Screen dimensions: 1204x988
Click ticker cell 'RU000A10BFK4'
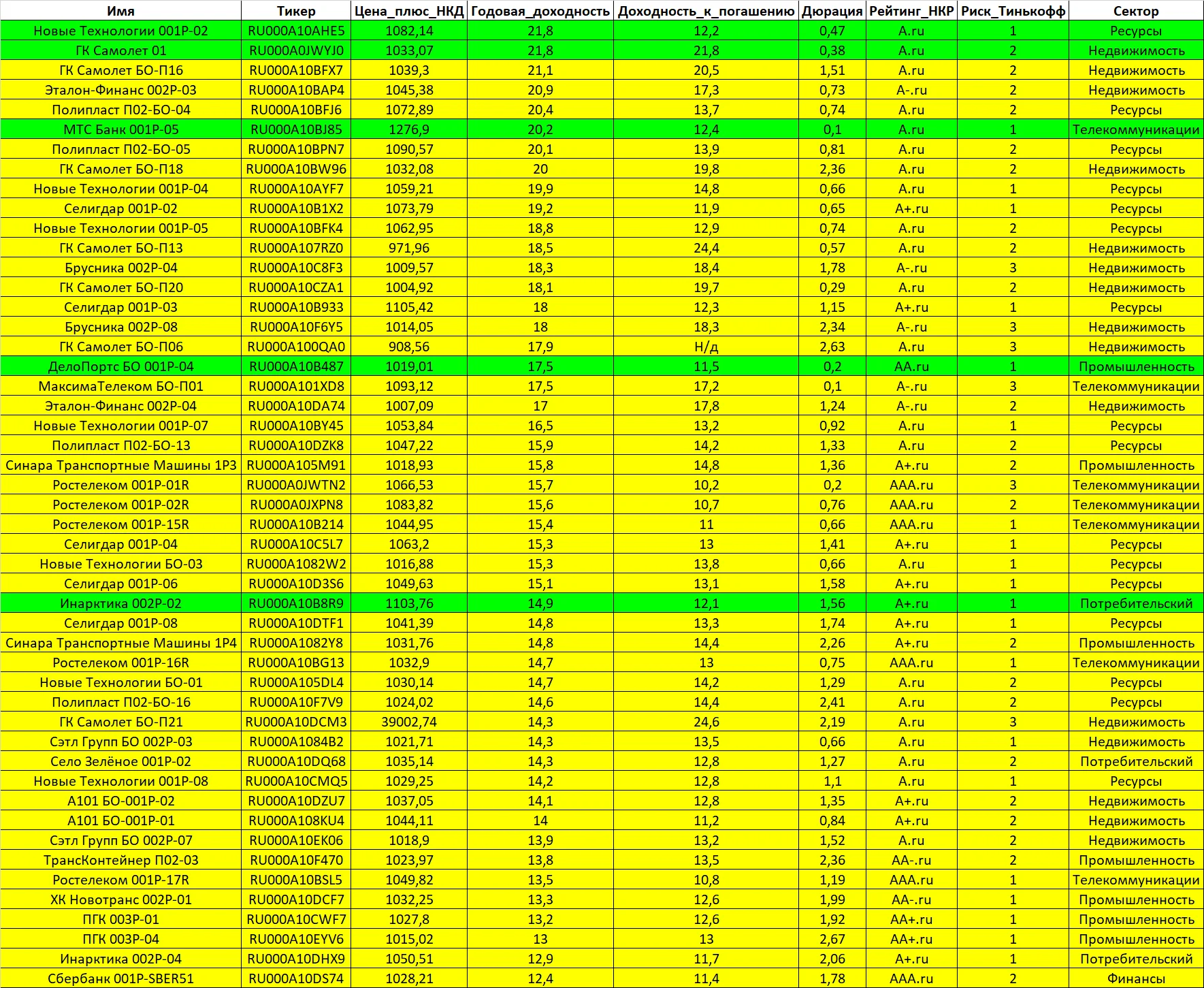point(297,228)
